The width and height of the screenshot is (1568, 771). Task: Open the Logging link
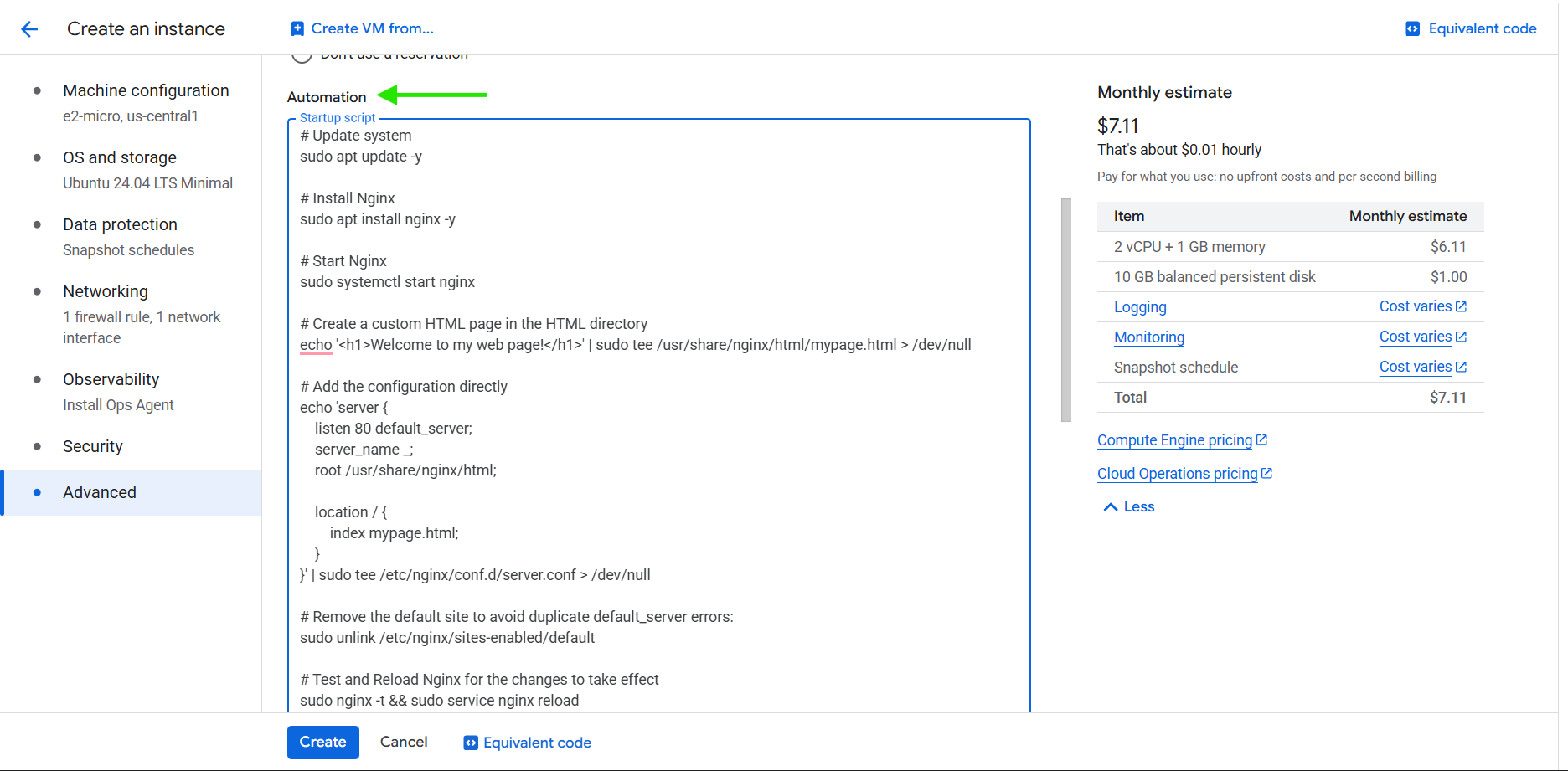(1140, 306)
